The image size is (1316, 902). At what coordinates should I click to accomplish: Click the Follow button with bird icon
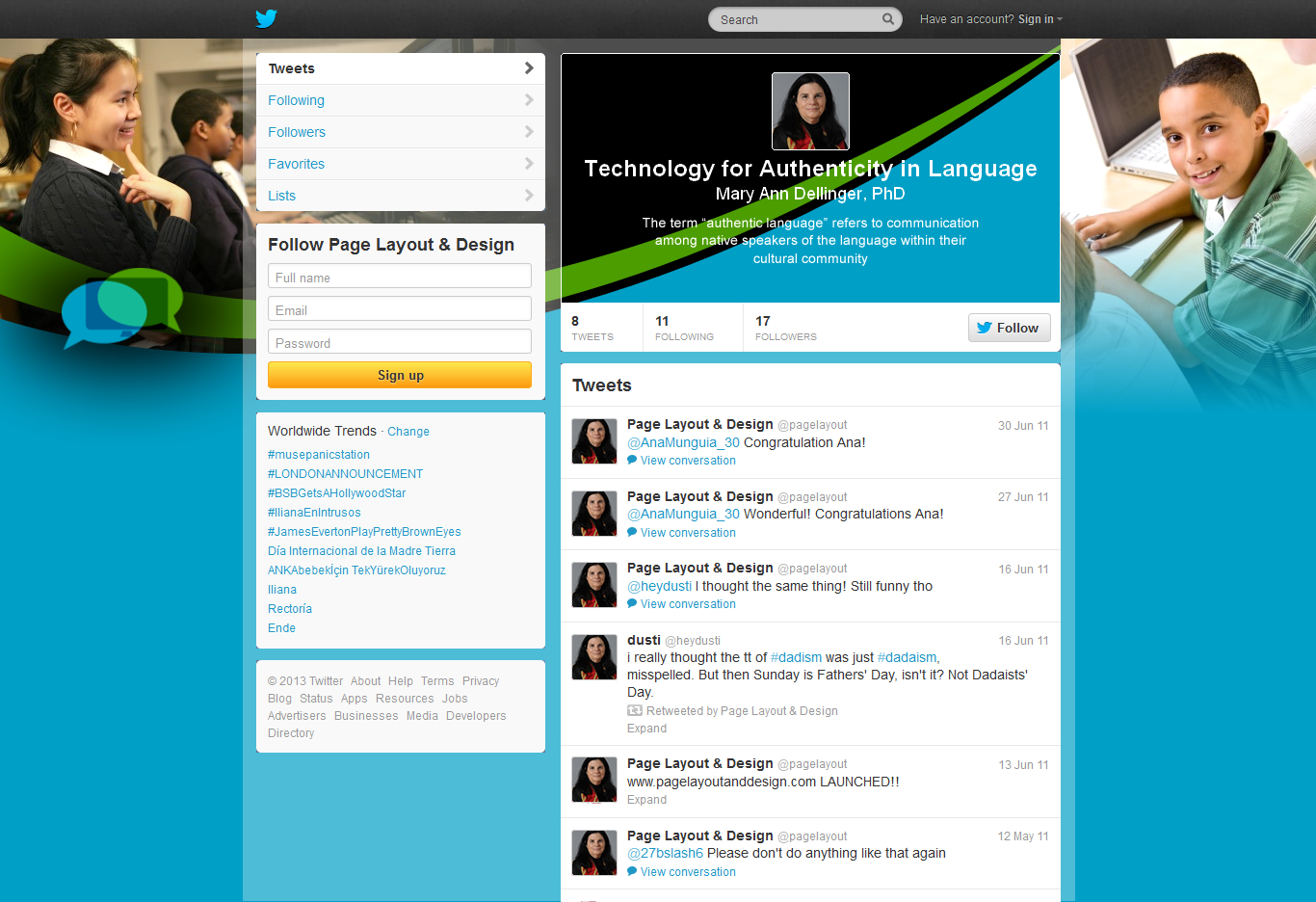pyautogui.click(x=1009, y=328)
